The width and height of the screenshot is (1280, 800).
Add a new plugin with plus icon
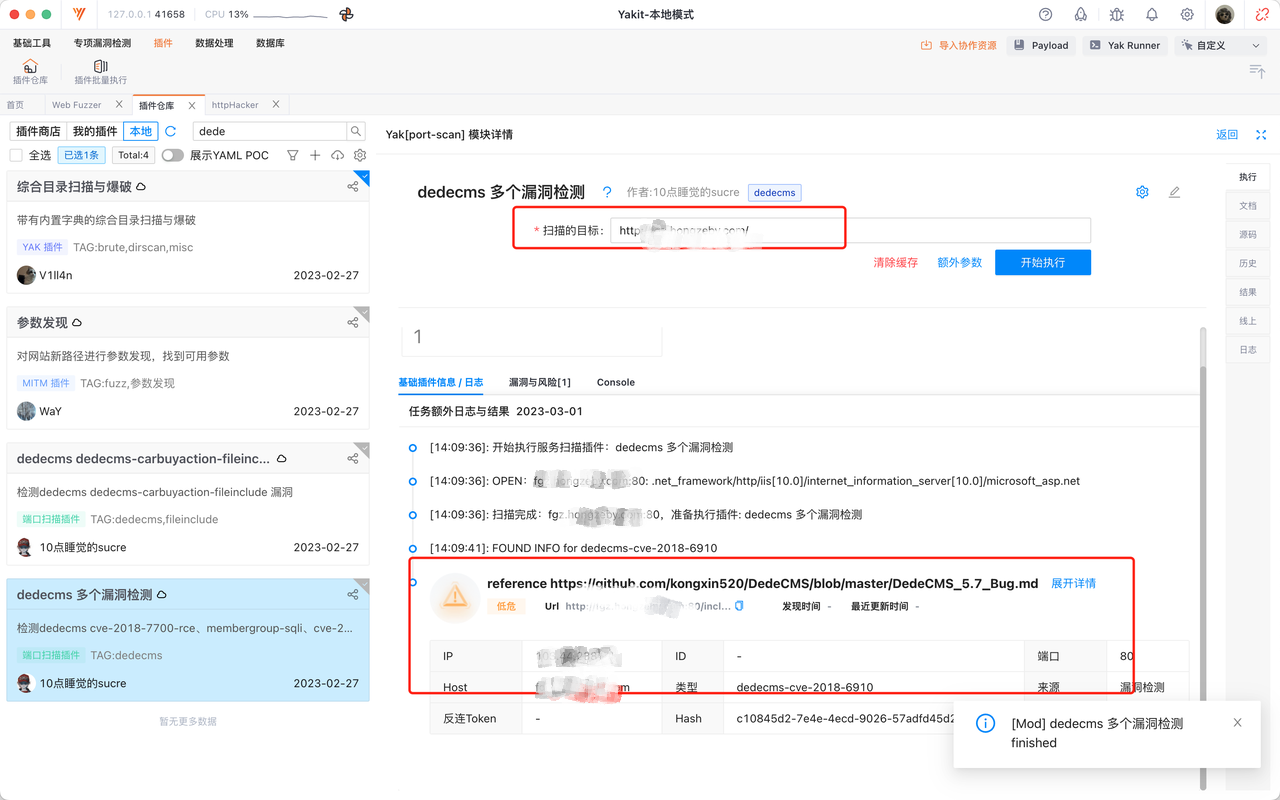[315, 155]
